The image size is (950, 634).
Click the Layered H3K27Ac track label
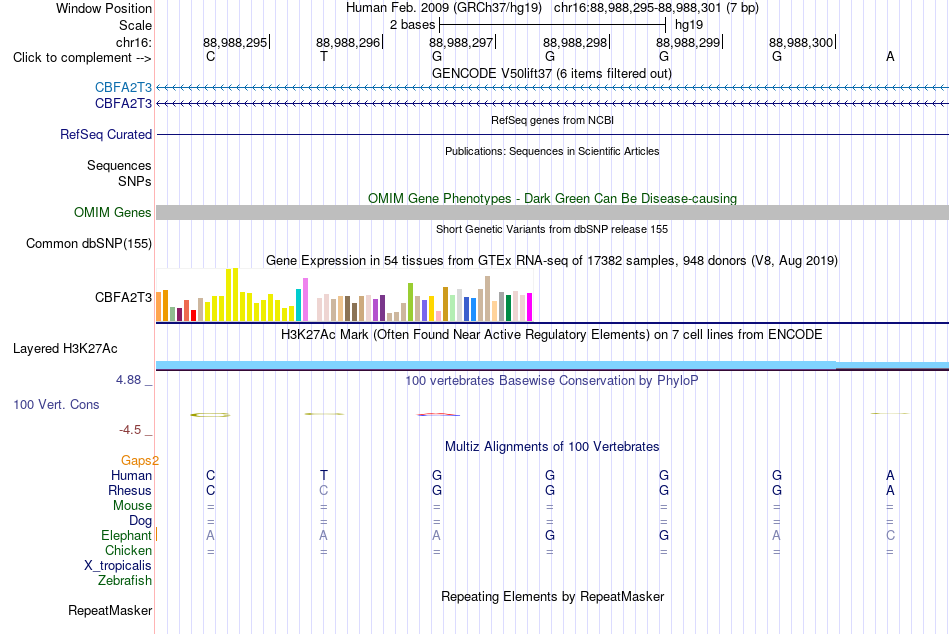click(65, 349)
